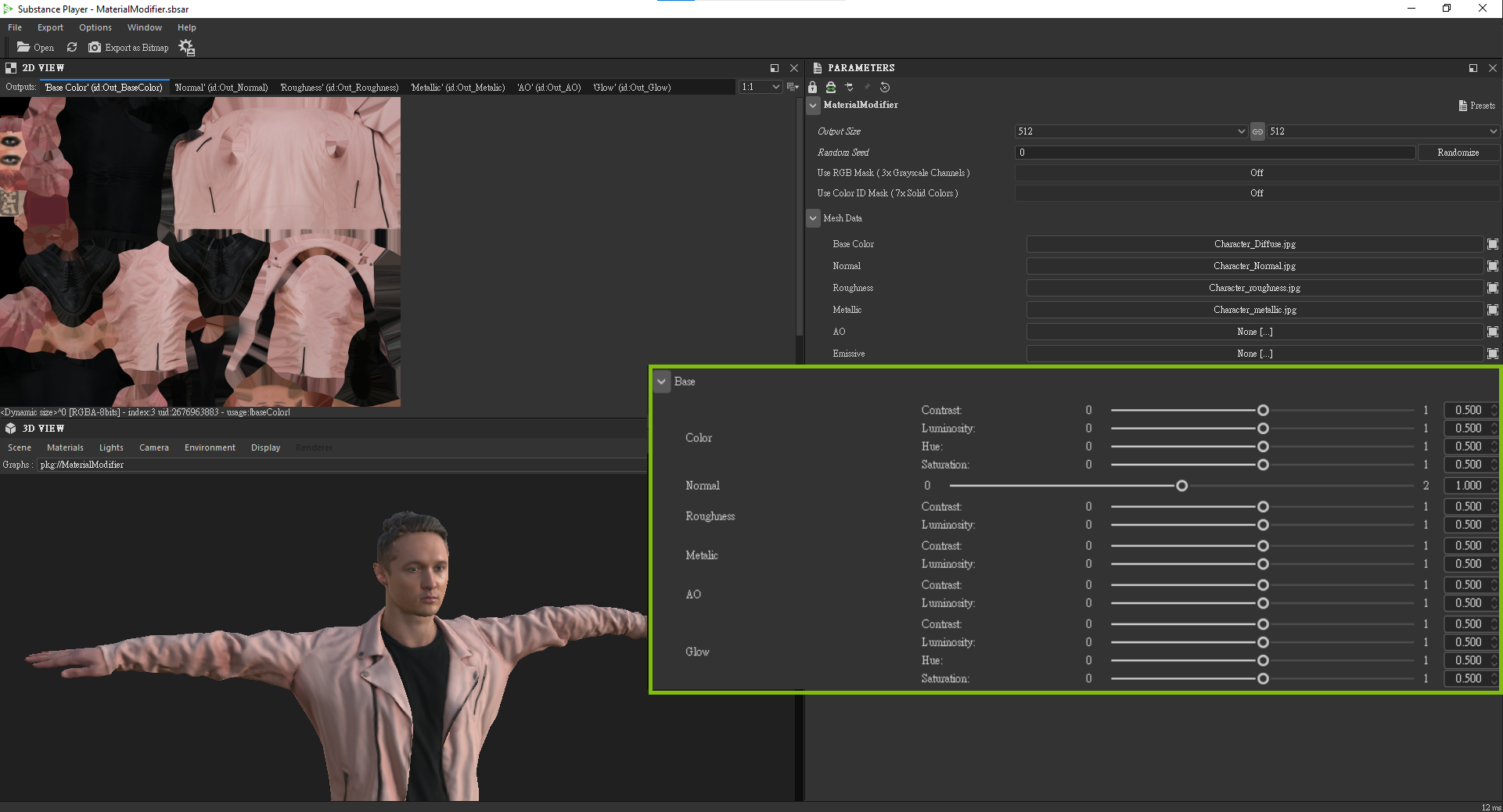
Task: Collapse the Mesh Data section
Action: pos(814,218)
